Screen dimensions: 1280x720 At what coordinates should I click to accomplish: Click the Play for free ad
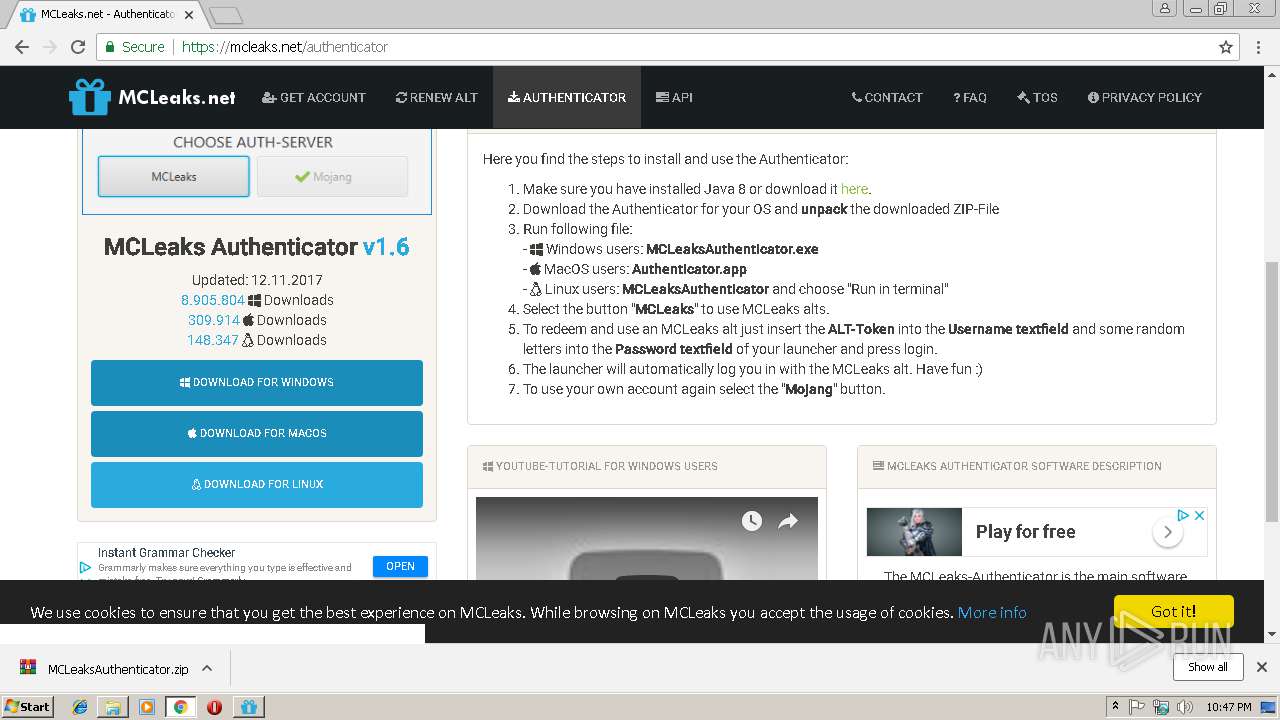(1026, 532)
